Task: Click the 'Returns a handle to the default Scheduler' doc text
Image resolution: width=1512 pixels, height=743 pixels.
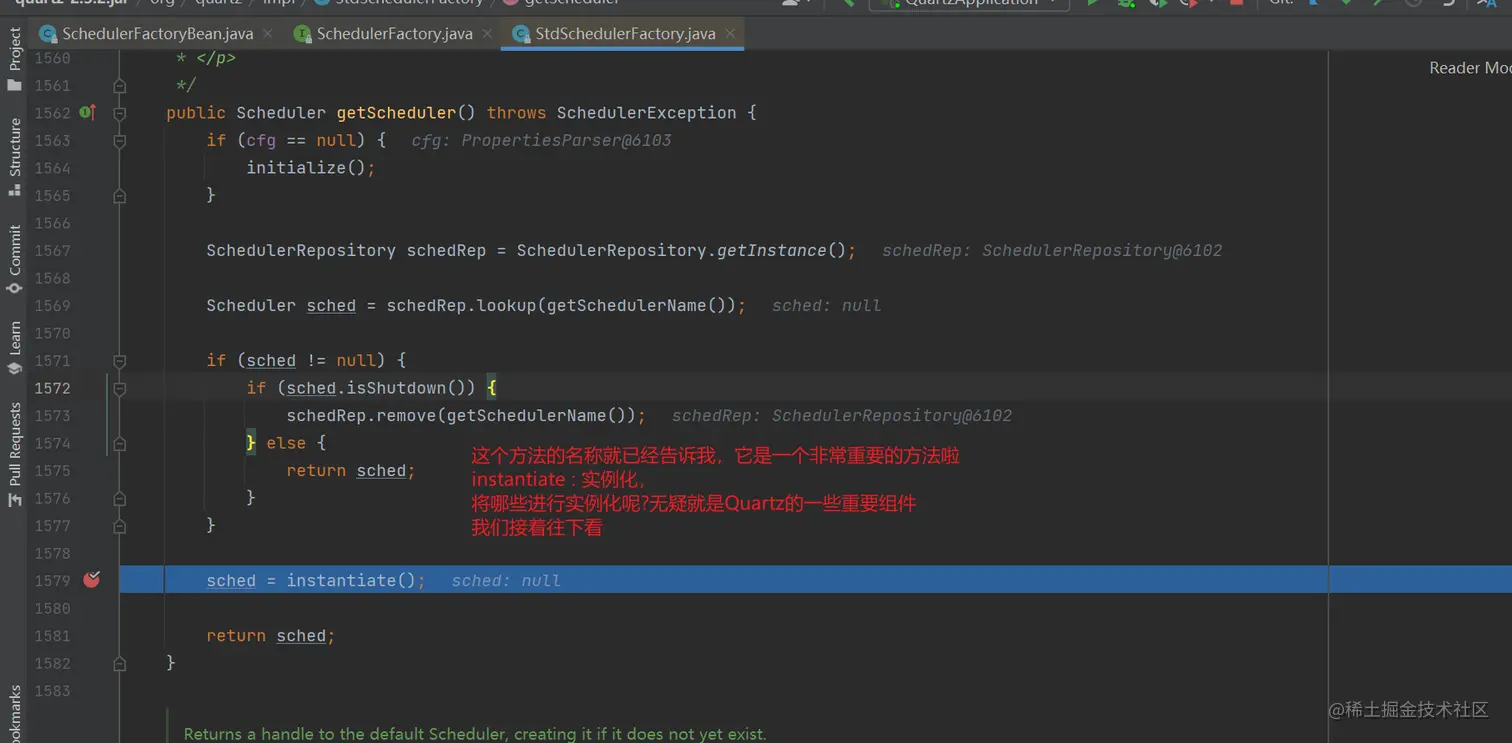Action: click(x=475, y=734)
